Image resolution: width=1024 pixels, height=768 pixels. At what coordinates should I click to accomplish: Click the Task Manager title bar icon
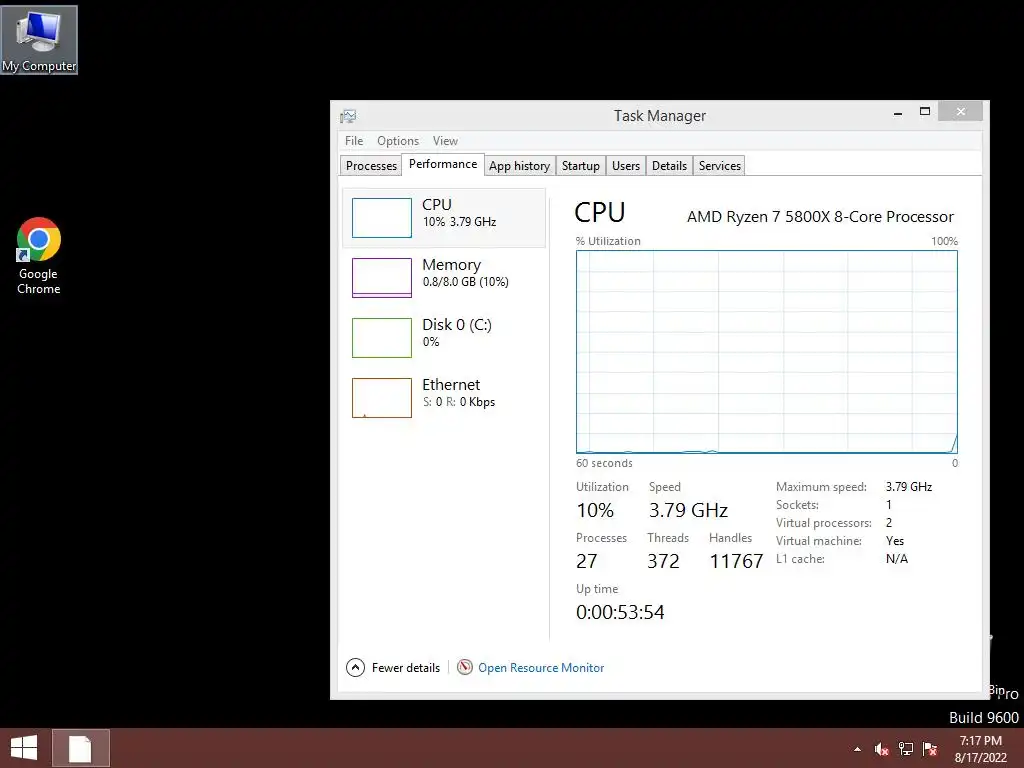click(x=348, y=116)
